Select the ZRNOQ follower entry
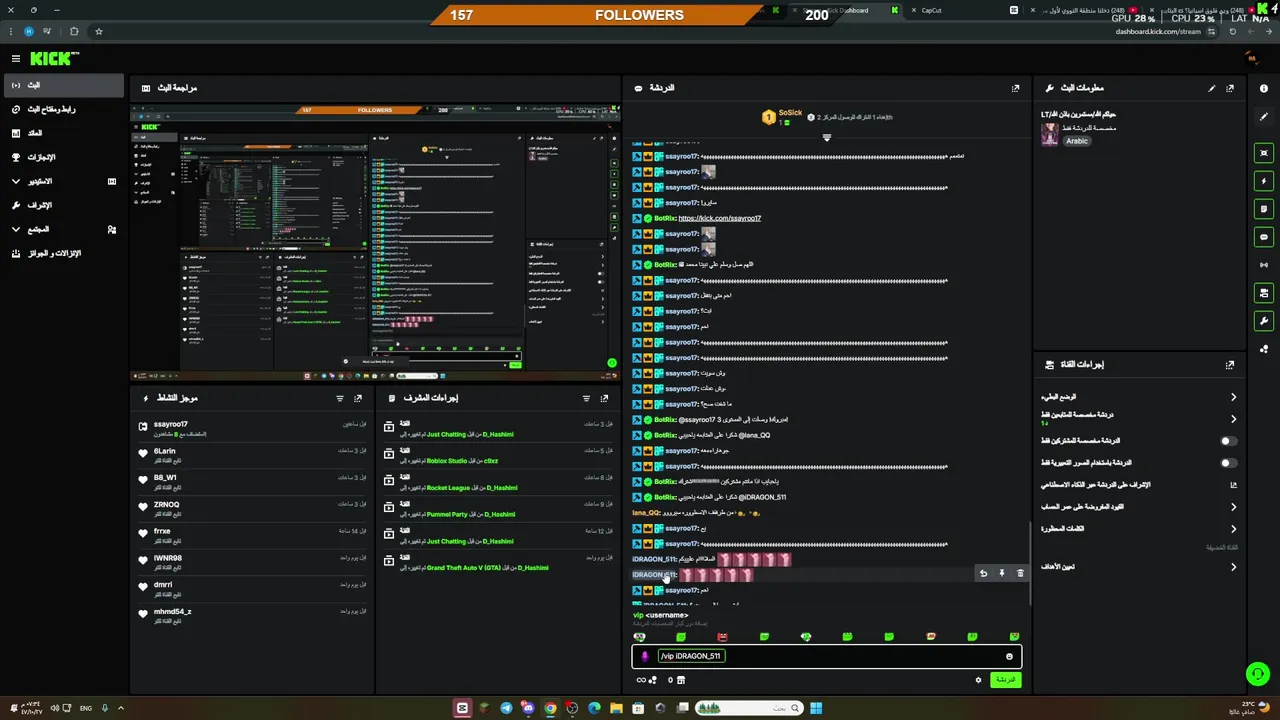 [252, 508]
